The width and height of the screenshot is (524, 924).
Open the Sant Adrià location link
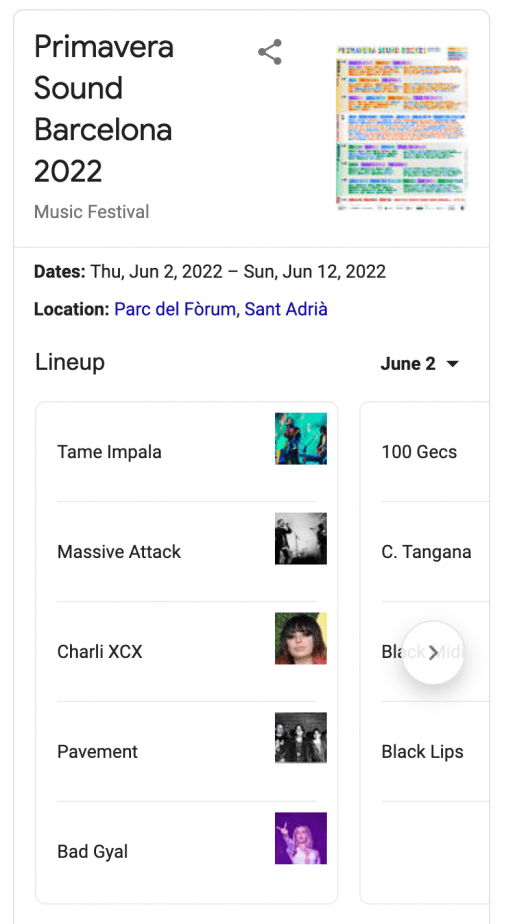[286, 309]
